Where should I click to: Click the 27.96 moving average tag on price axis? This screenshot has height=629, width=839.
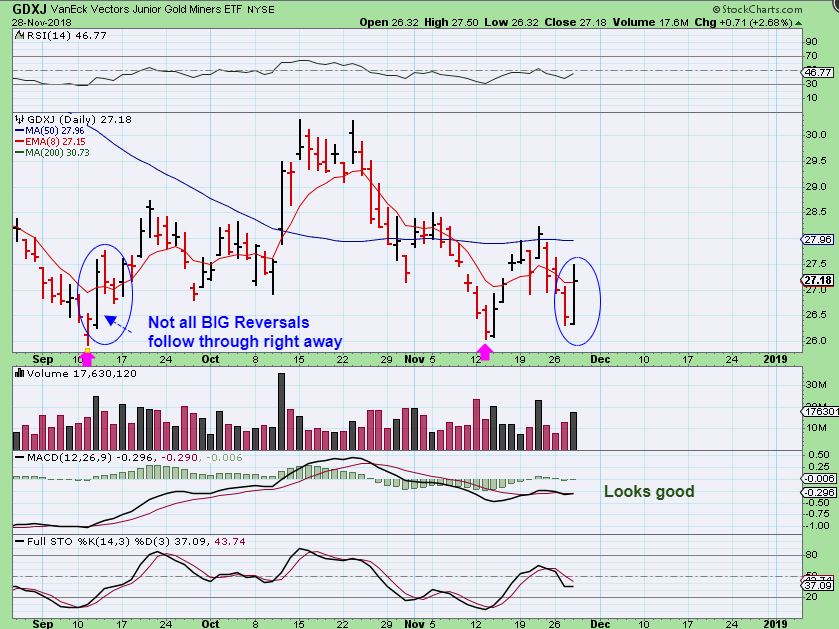[819, 239]
